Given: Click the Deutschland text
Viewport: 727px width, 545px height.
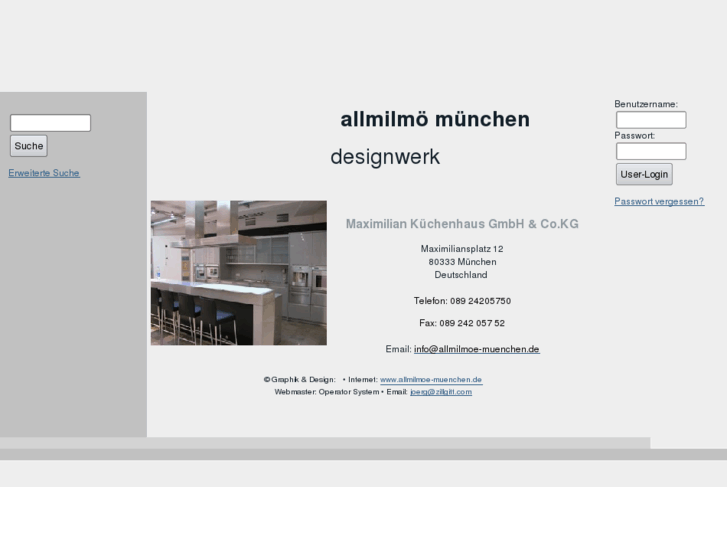Looking at the screenshot, I should tap(461, 275).
